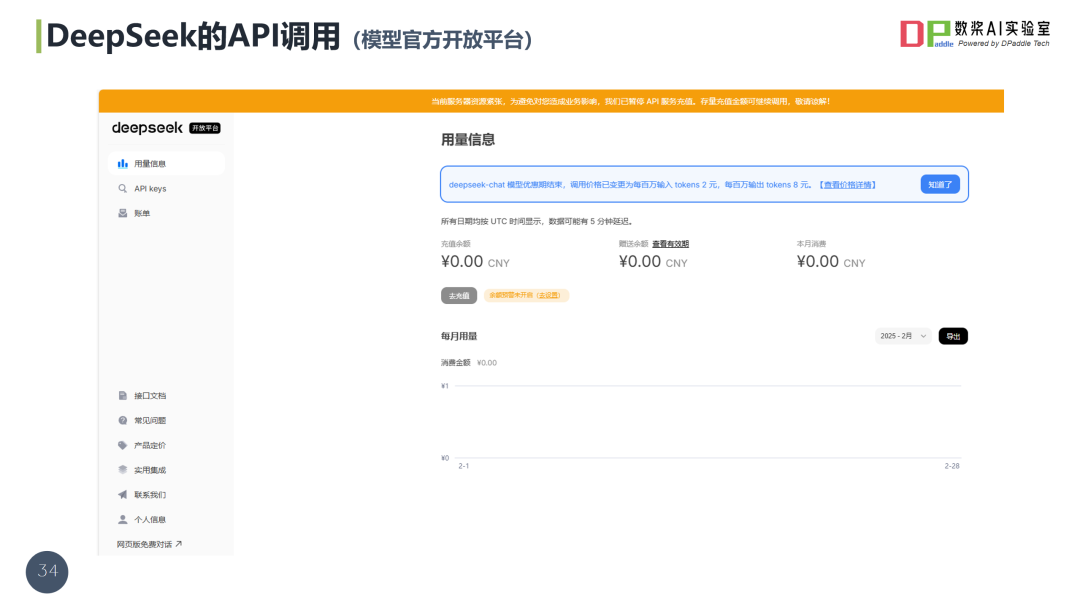Viewport: 1080px width, 608px height.
Task: Open the 网页版免费对话 web chat link
Action: point(149,544)
